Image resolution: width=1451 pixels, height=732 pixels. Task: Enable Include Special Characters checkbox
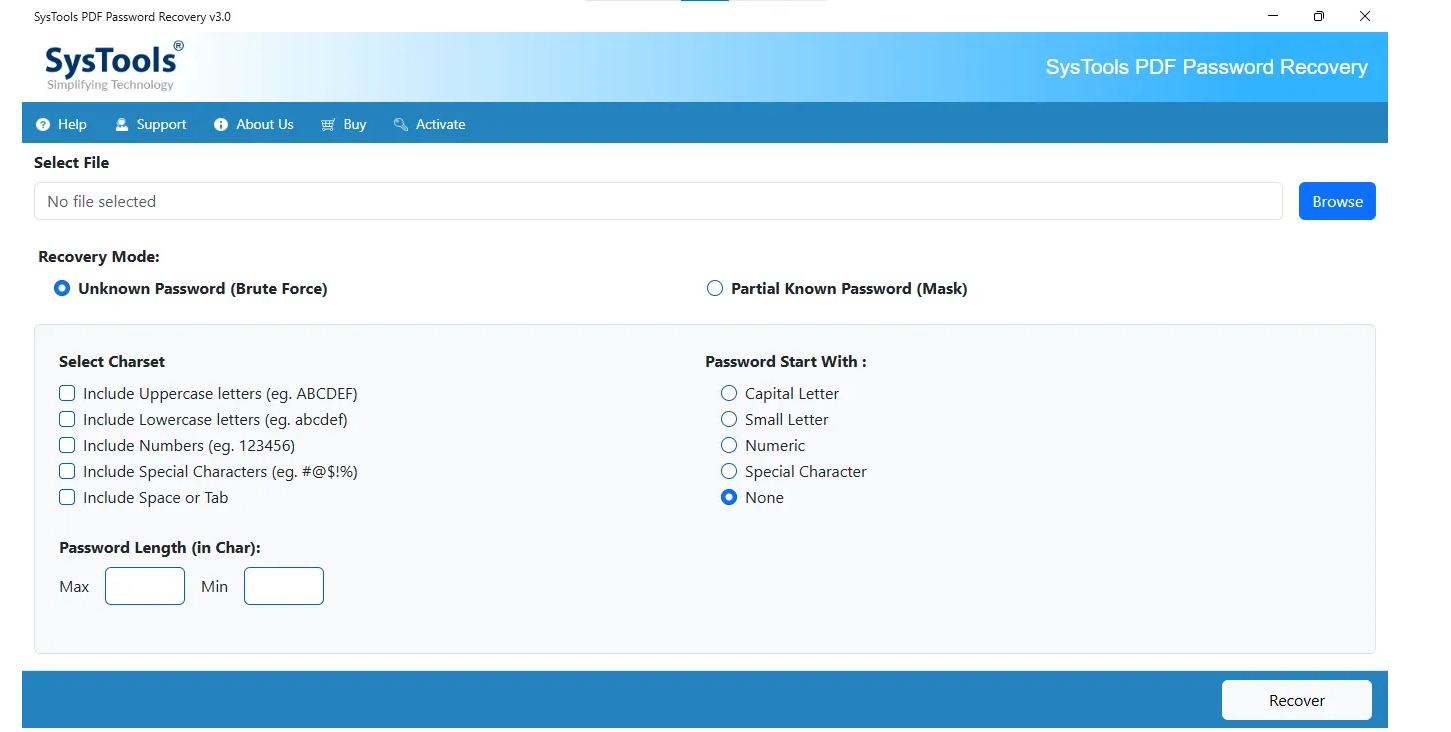tap(67, 471)
